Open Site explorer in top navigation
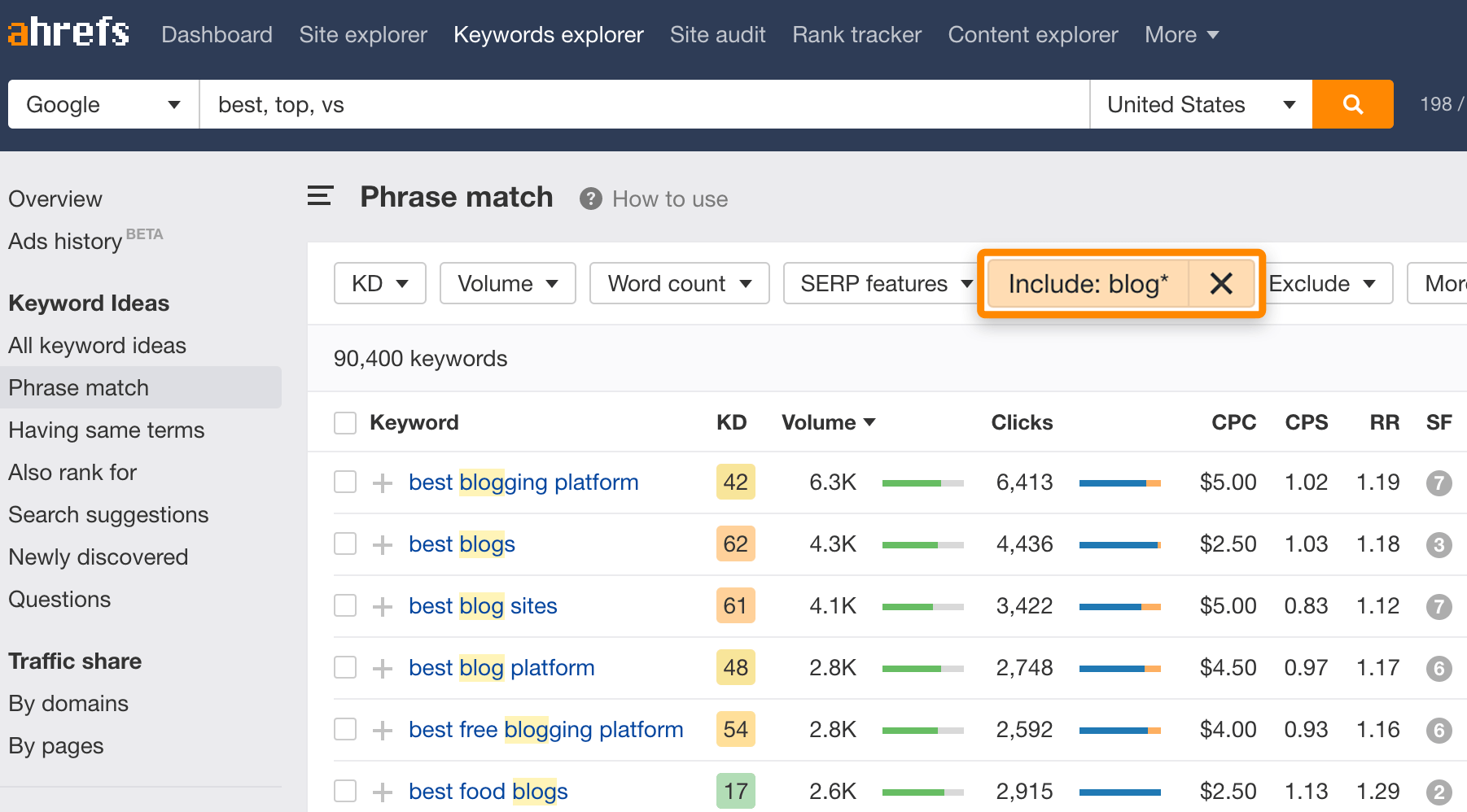The height and width of the screenshot is (812, 1467). coord(363,35)
